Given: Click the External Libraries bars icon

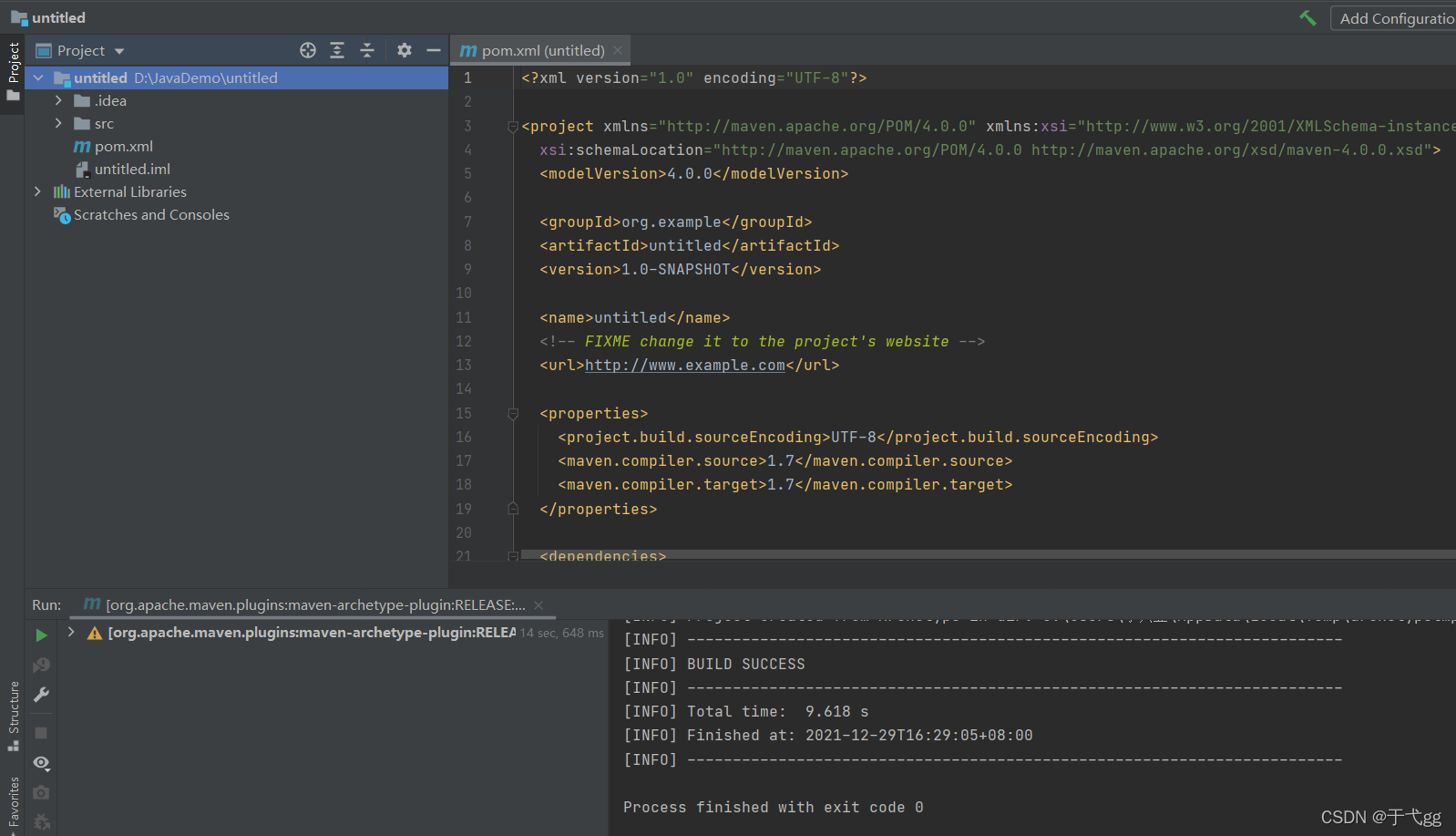Looking at the screenshot, I should (x=62, y=191).
